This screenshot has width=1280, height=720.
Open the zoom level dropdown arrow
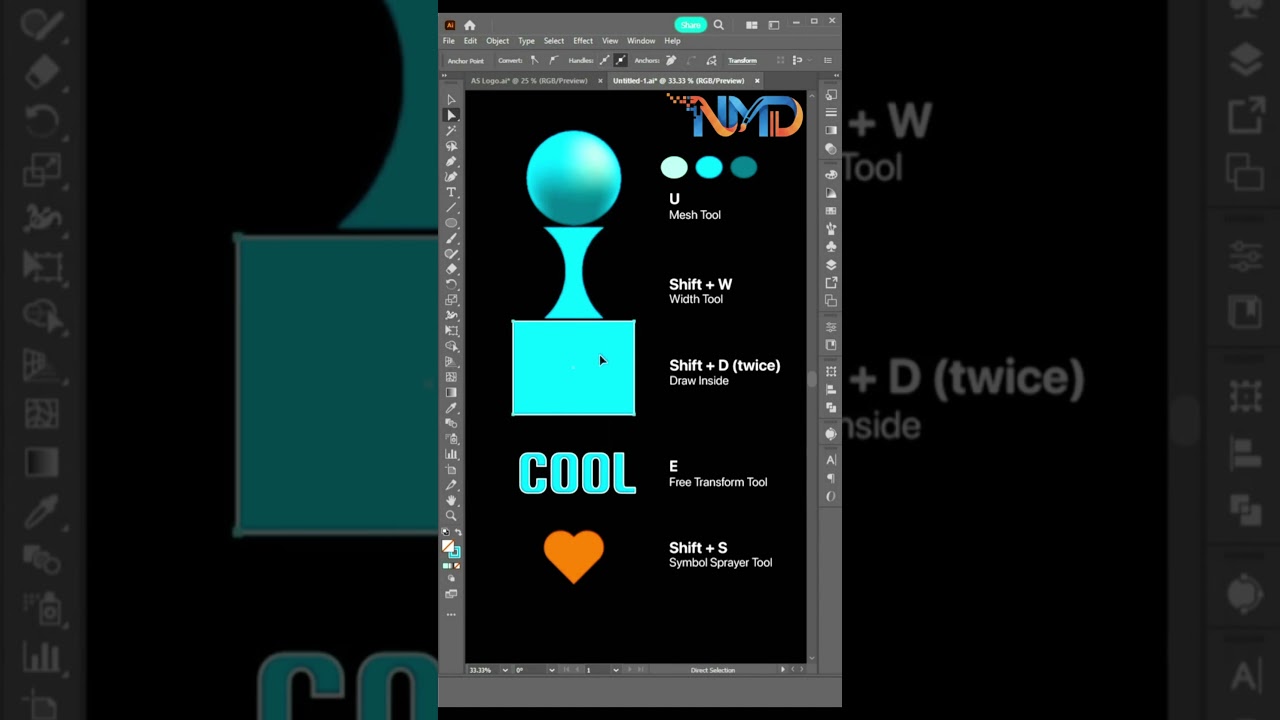[x=505, y=670]
